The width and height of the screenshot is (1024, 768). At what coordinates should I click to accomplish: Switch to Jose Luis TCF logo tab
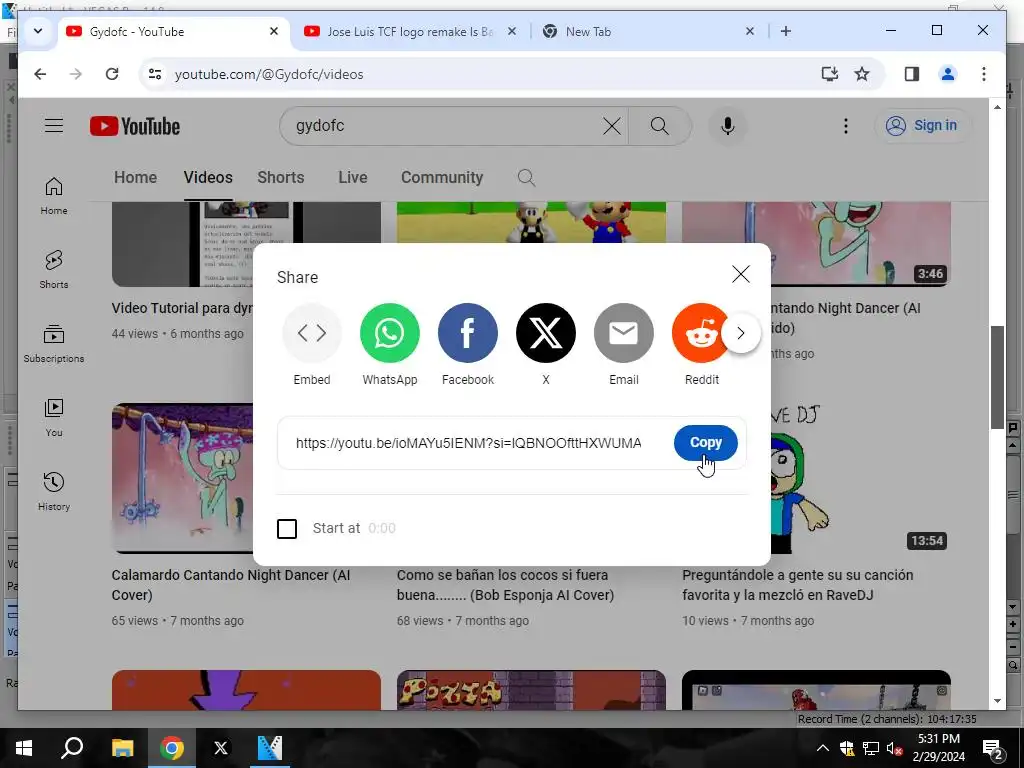[x=410, y=31]
